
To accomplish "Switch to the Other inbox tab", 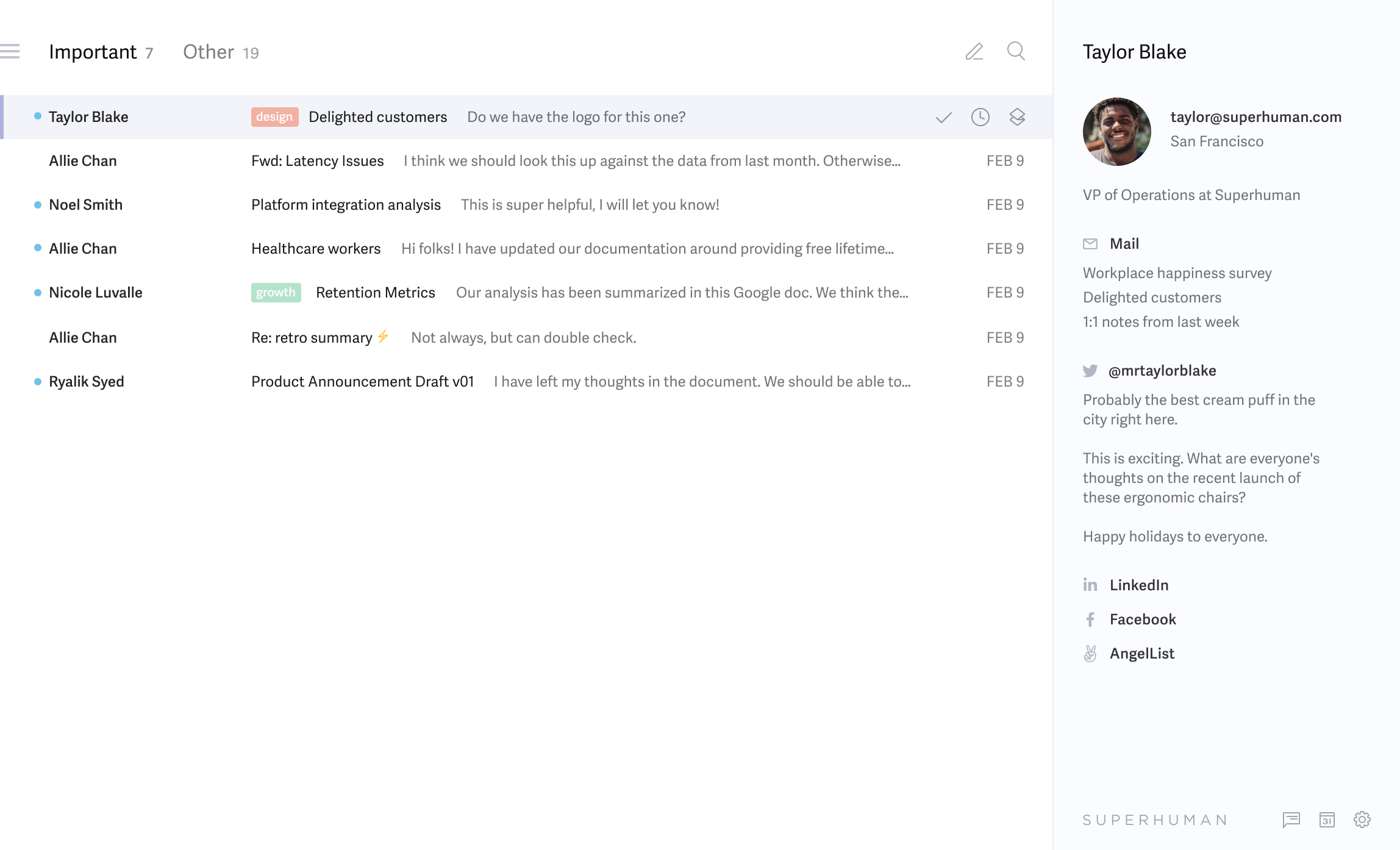I will [x=209, y=51].
